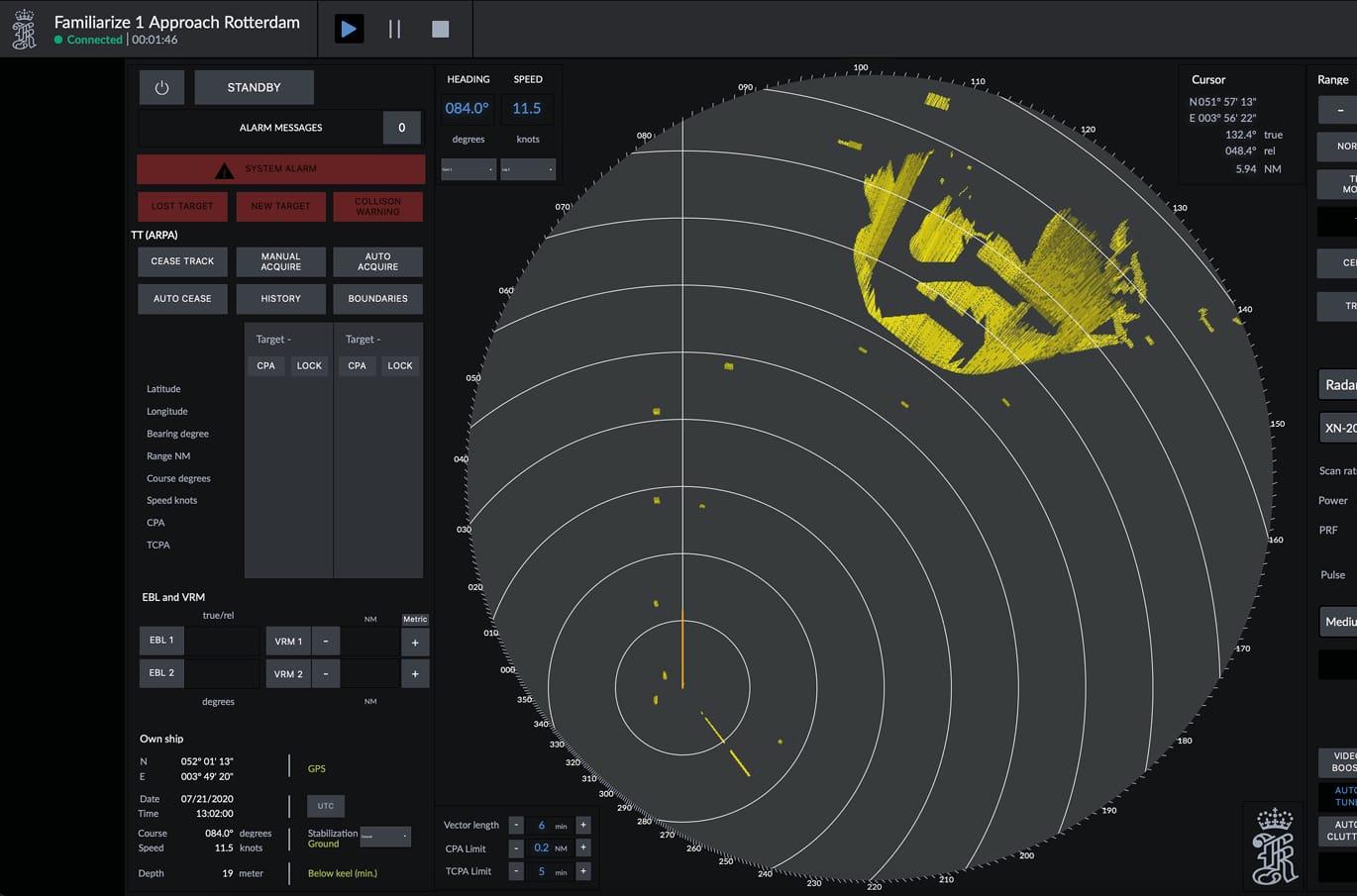The image size is (1357, 896).
Task: Toggle Metric units for VRM
Action: (x=415, y=619)
